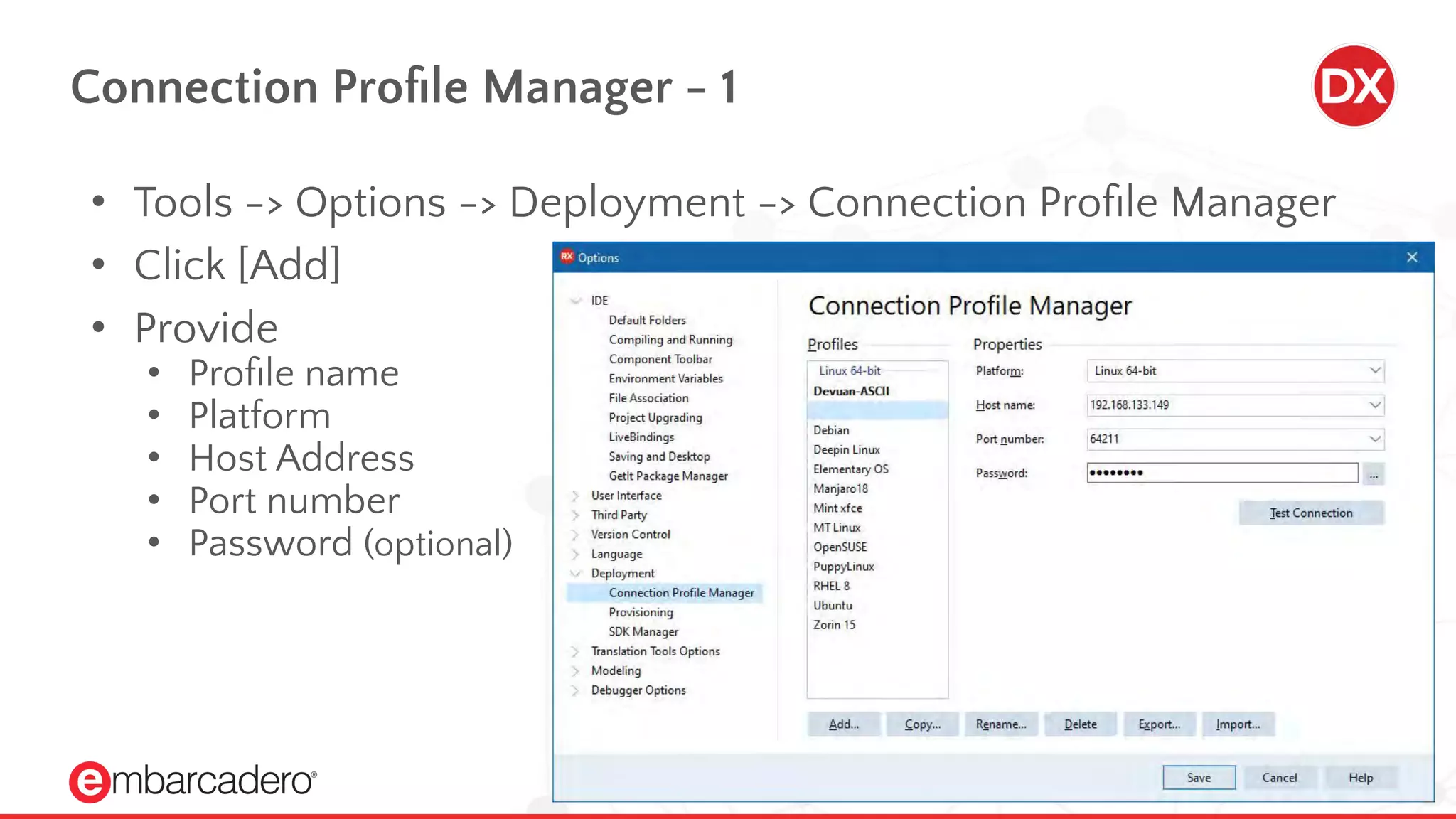Collapse the Deployment tree node

tap(576, 573)
